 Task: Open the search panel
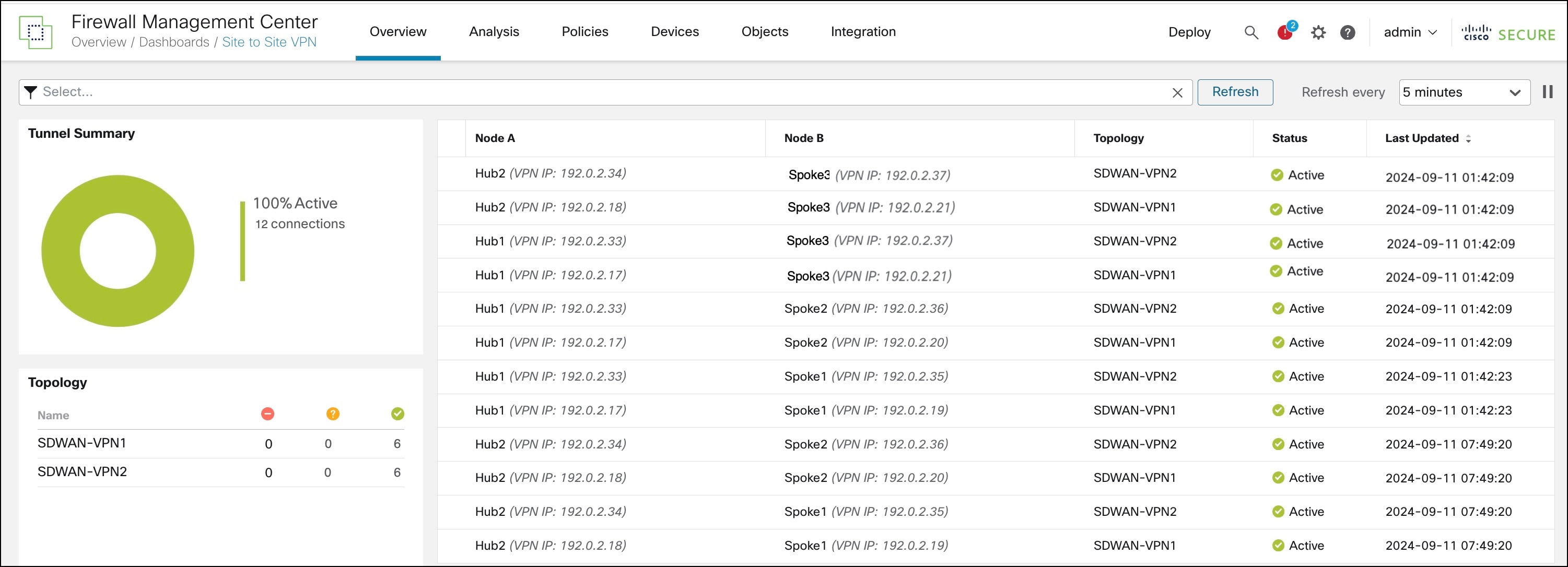pos(1251,32)
